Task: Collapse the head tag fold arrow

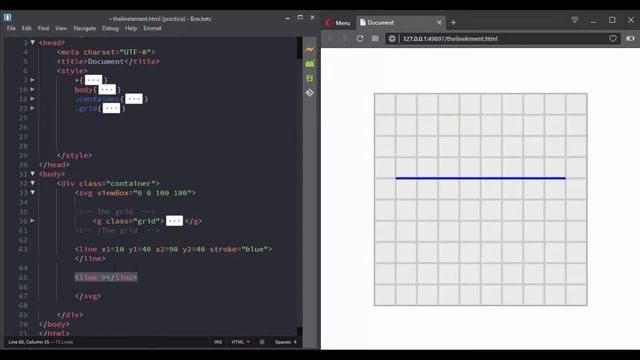Action: click(x=33, y=42)
